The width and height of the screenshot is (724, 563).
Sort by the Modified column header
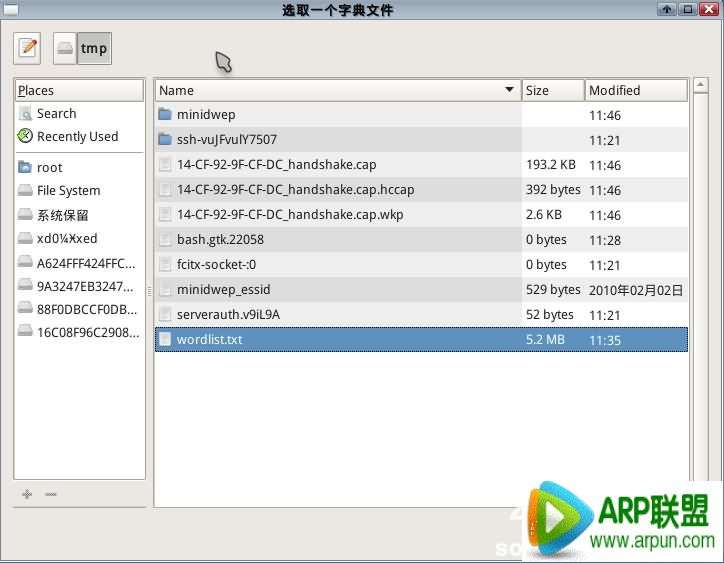(636, 90)
